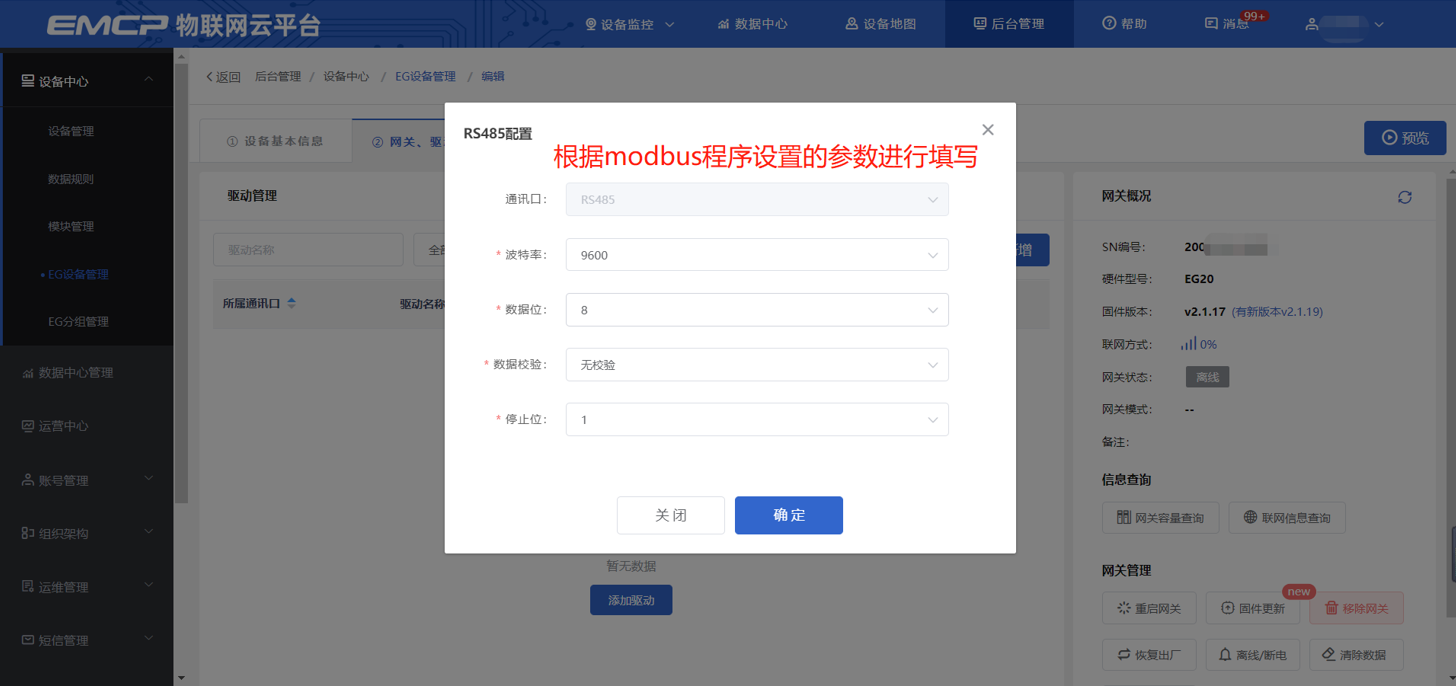Open the 波特率 dropdown showing 9600

click(x=757, y=255)
